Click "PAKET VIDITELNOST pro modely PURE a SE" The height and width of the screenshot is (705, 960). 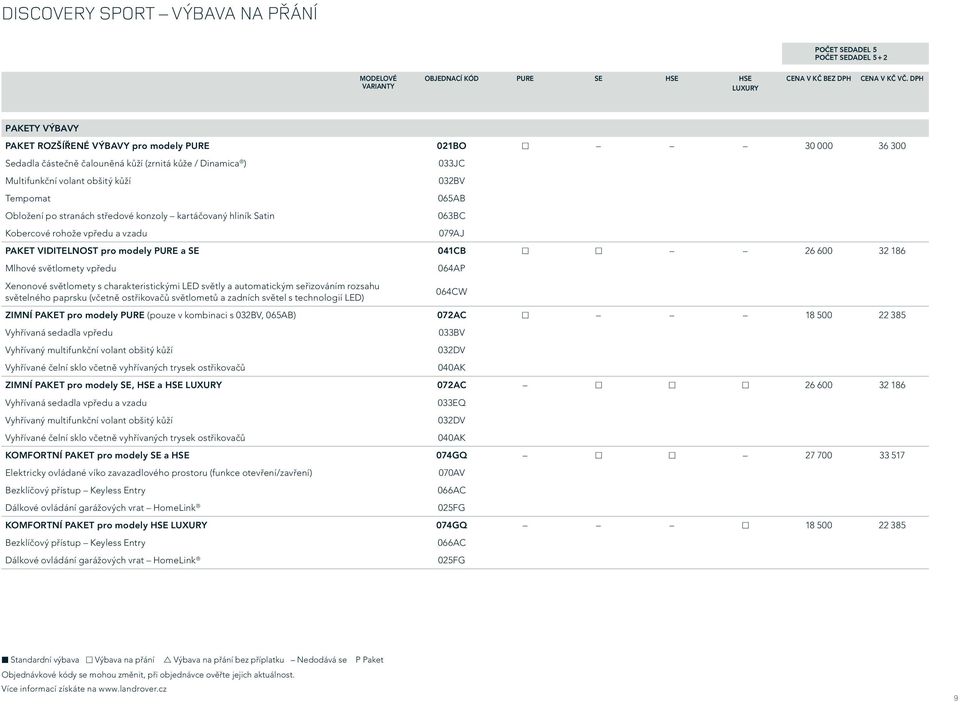[x=102, y=251]
